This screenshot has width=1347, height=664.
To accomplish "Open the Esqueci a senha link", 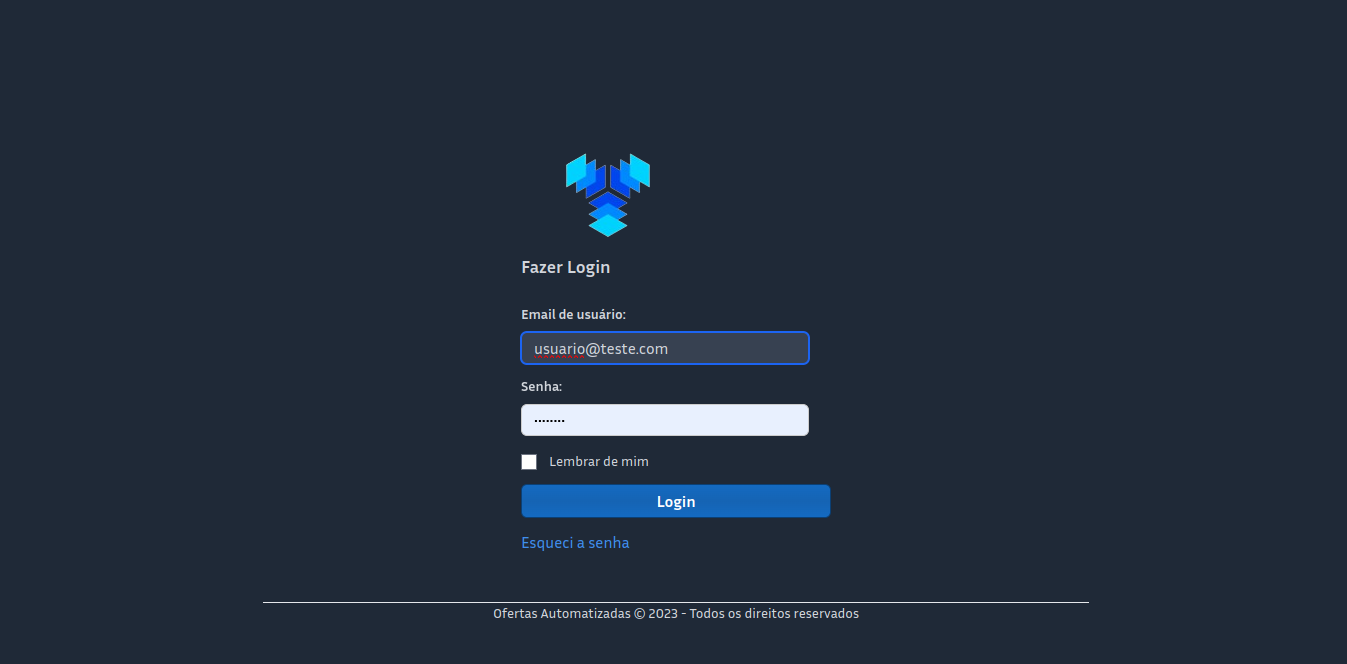I will [575, 543].
